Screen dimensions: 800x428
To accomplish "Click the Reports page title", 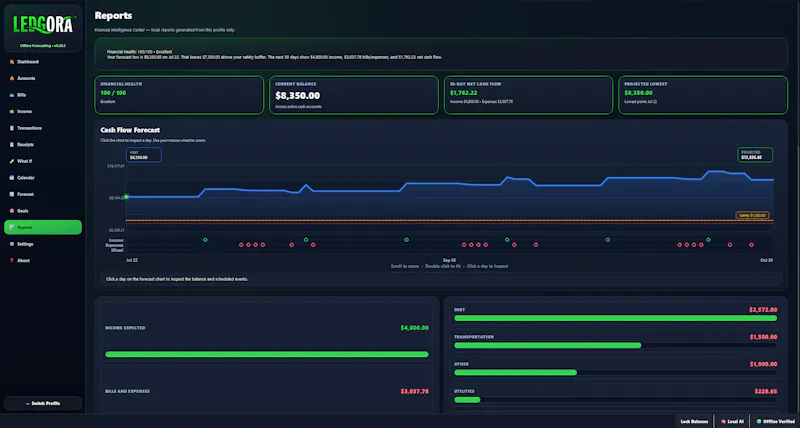I will pos(113,16).
